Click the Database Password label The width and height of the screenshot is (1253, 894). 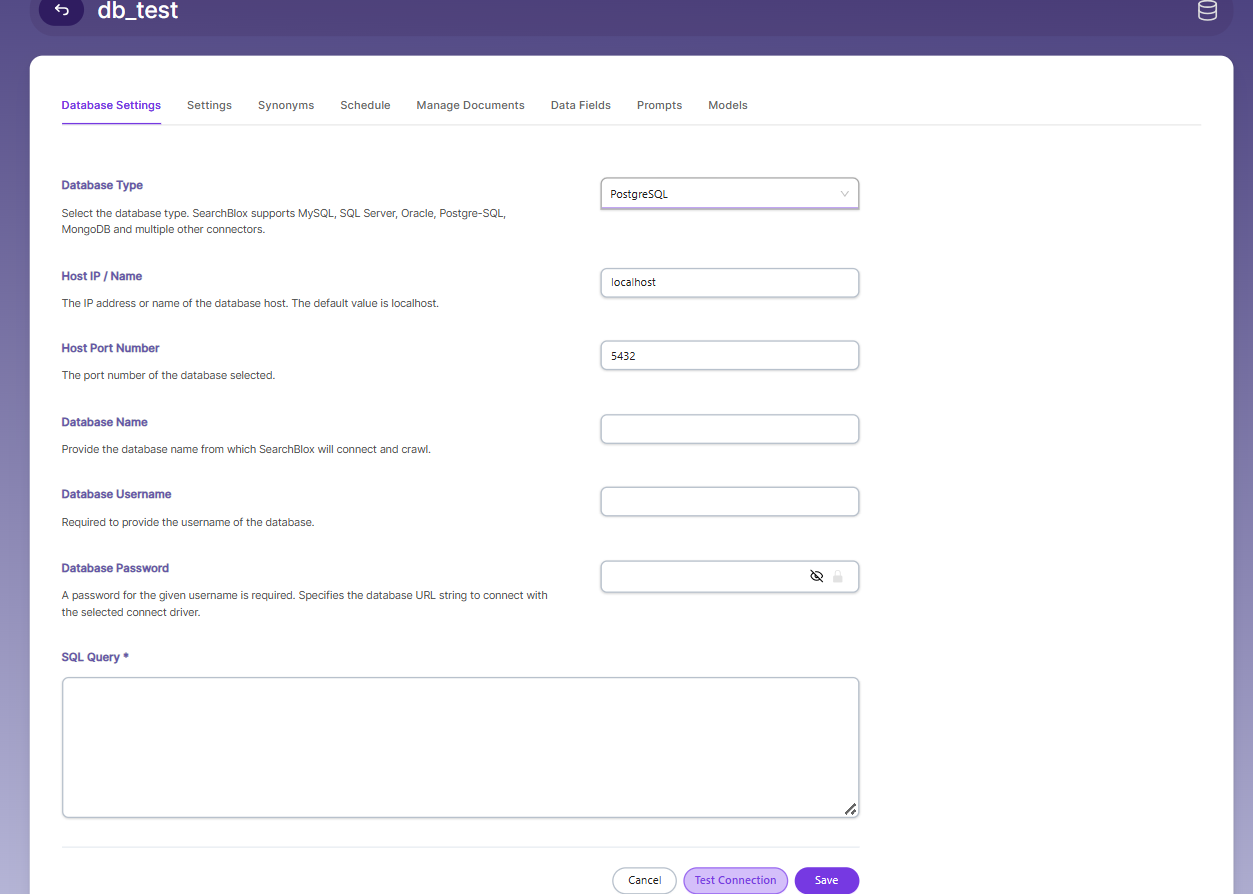click(115, 568)
